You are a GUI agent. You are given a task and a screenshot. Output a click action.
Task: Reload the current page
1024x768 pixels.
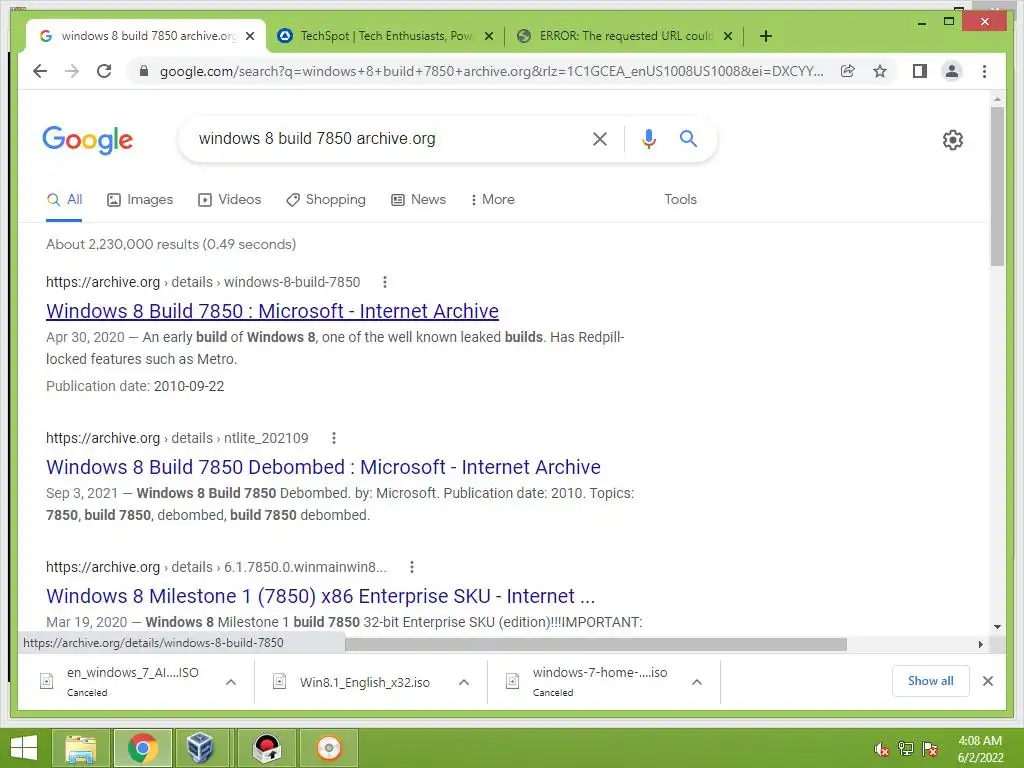click(x=104, y=71)
